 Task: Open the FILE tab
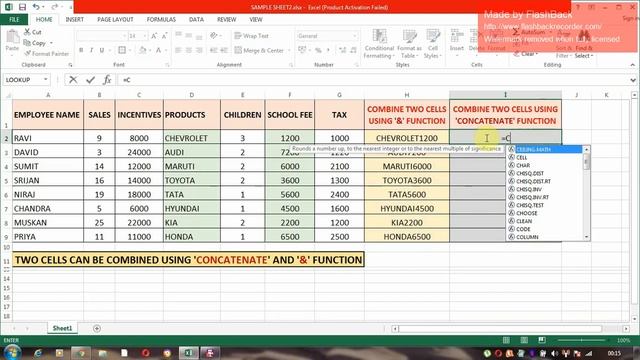14,20
